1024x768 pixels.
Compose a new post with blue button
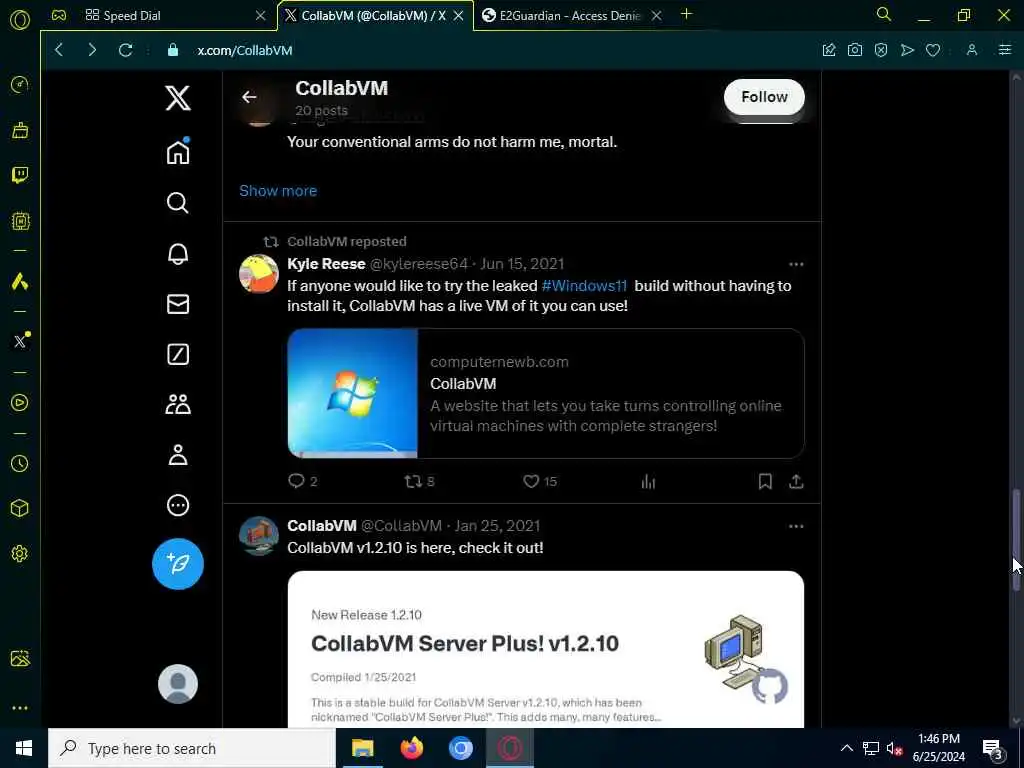tap(178, 564)
